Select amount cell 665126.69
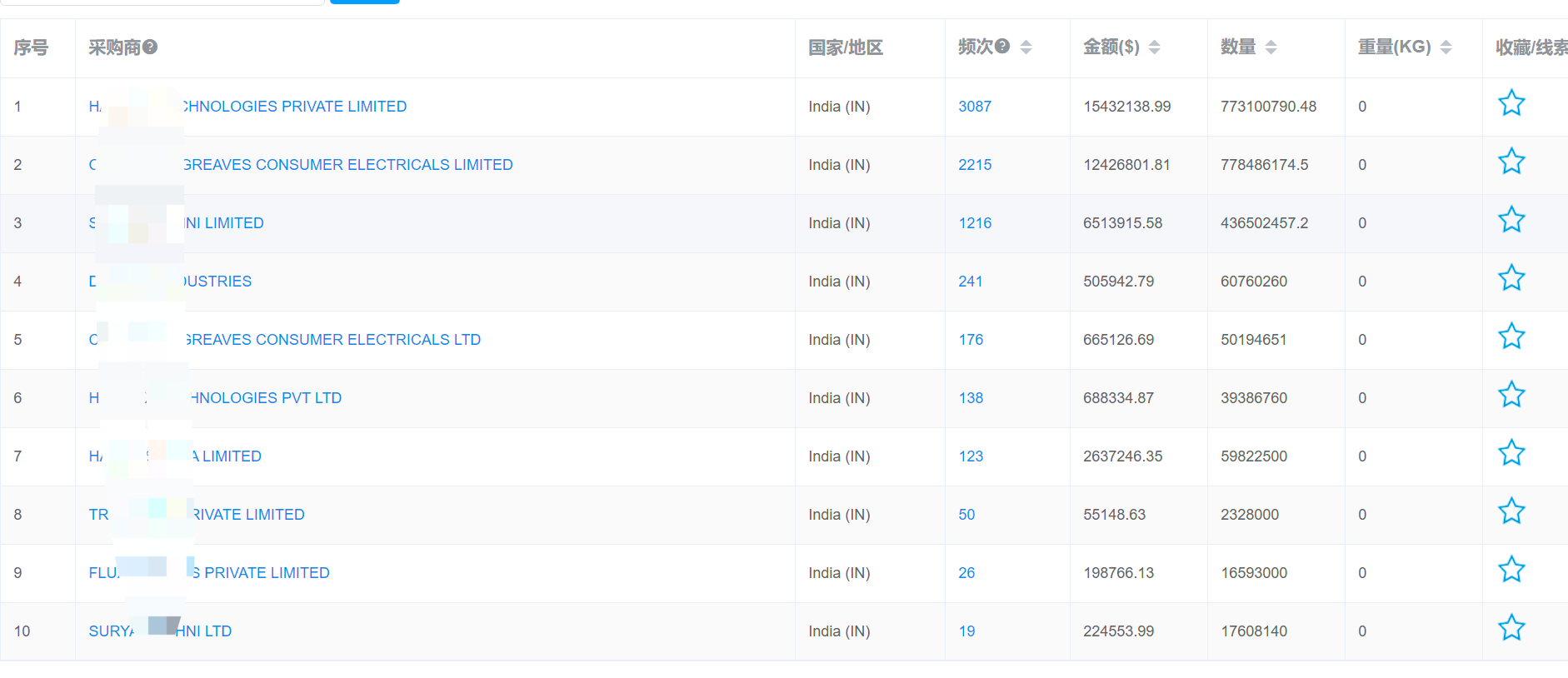The image size is (1568, 678). (x=1118, y=340)
